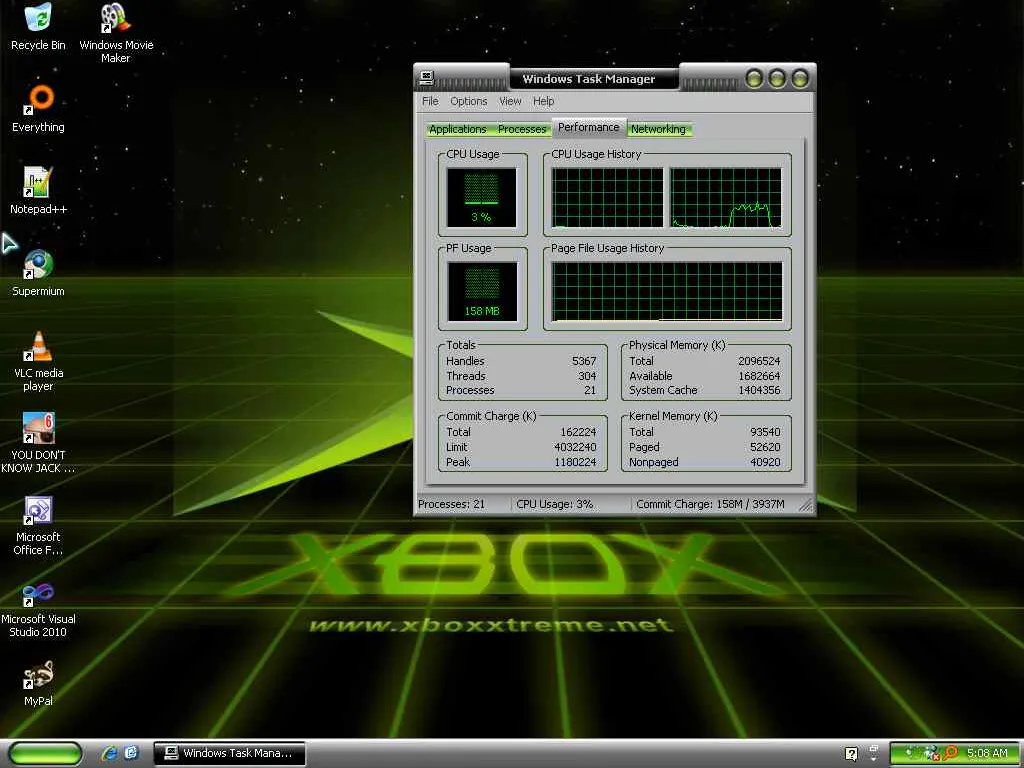Select the Windows Movie Maker shortcut
1024x768 pixels.
(x=116, y=33)
